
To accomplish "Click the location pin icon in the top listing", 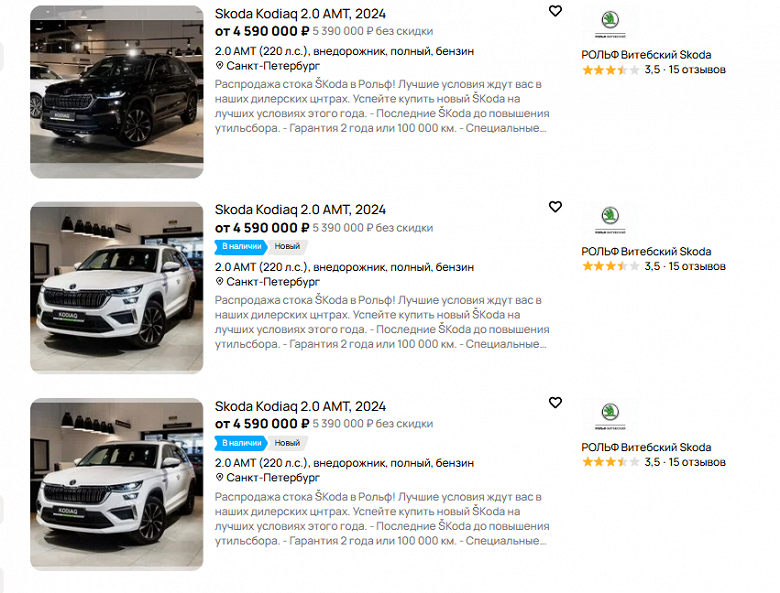I will coord(220,66).
